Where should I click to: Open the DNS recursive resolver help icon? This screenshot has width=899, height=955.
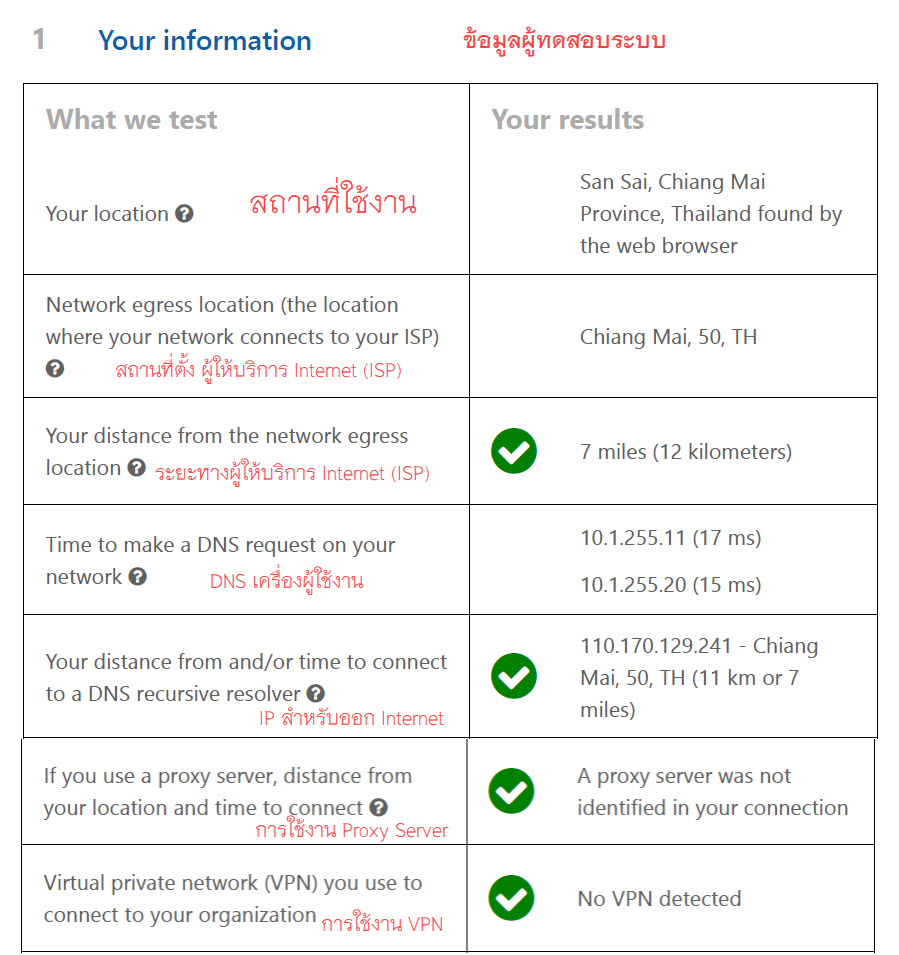(316, 693)
